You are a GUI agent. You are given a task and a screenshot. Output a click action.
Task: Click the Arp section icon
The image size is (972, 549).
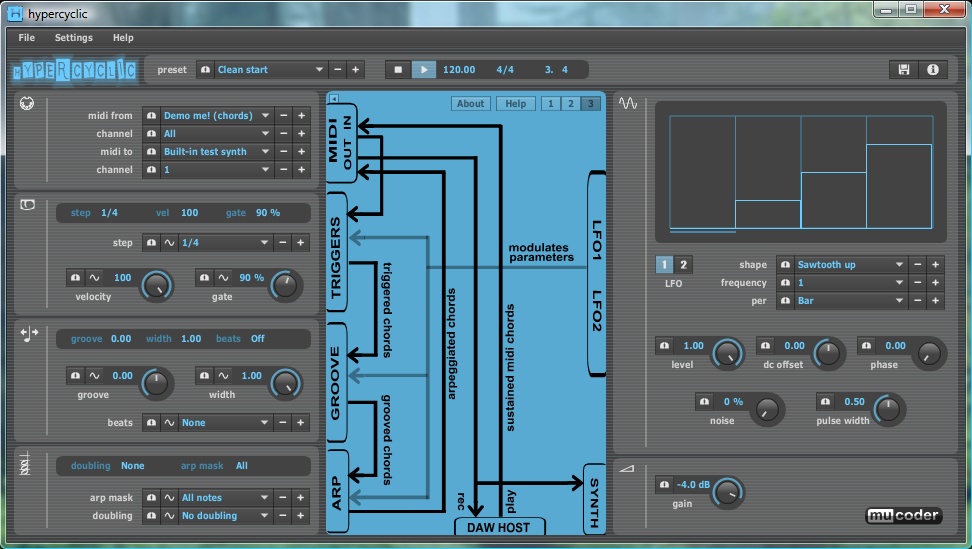[x=25, y=463]
